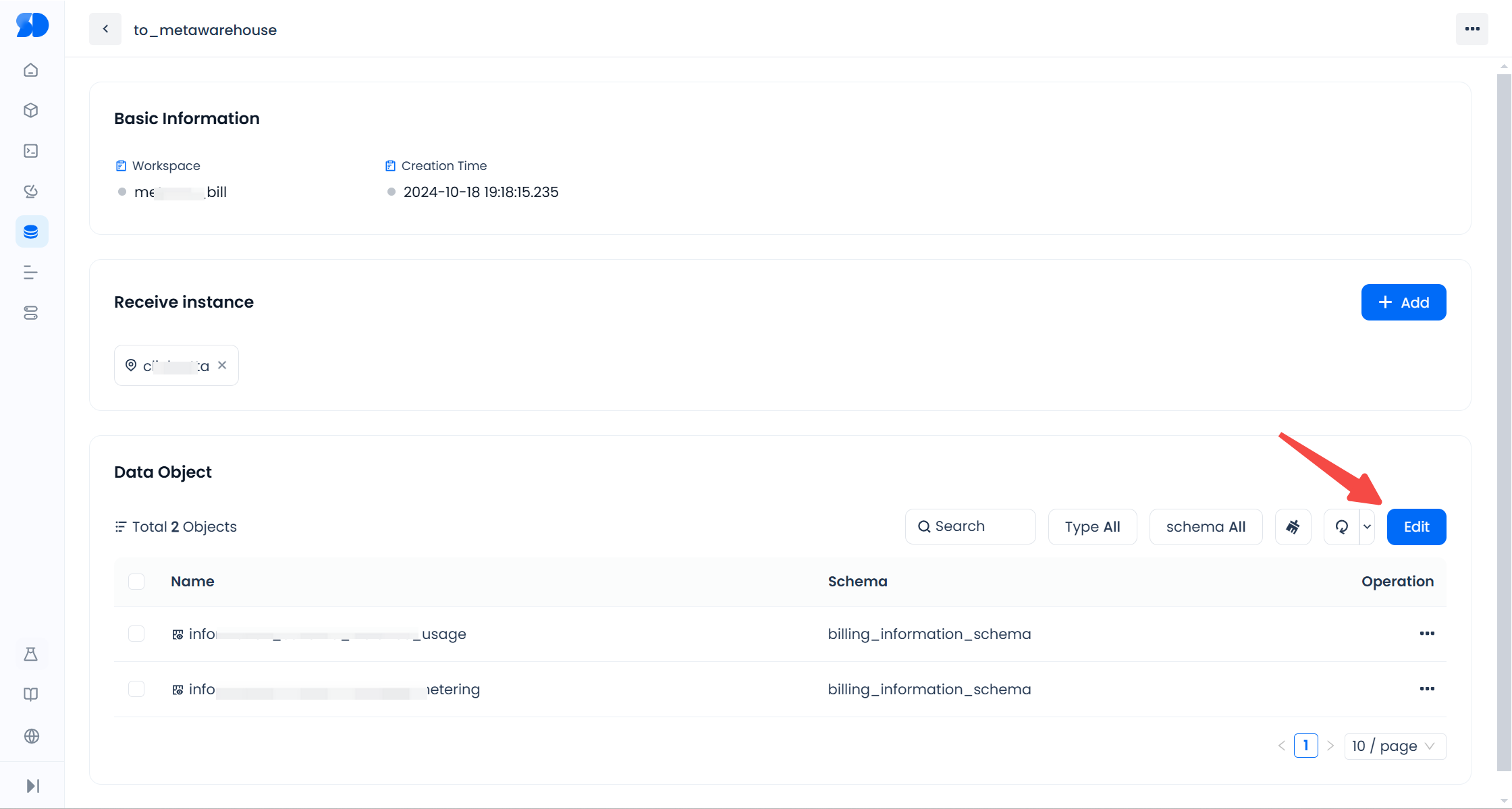Open the schema All filter dropdown
This screenshot has width=1512, height=809.
tap(1206, 527)
